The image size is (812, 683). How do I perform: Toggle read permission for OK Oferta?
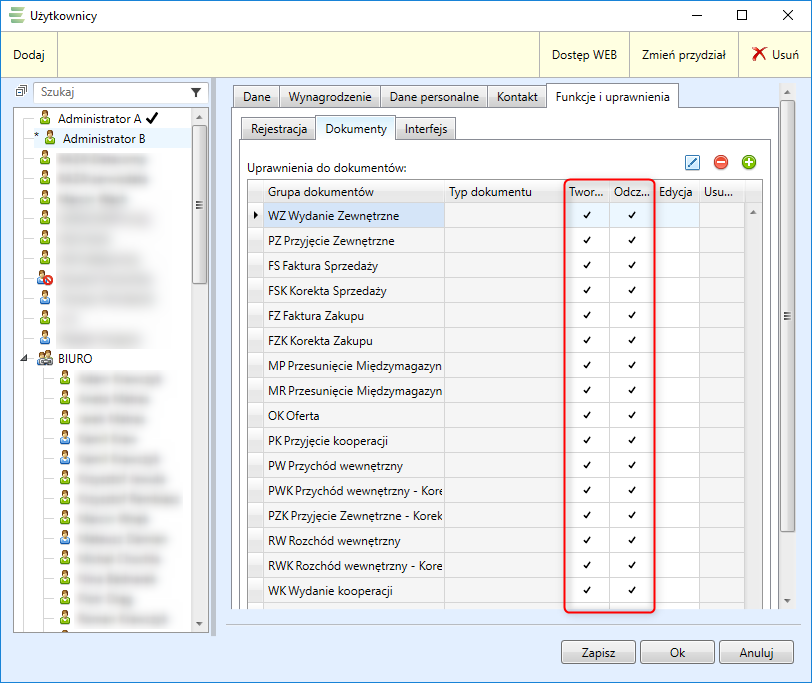coord(632,416)
